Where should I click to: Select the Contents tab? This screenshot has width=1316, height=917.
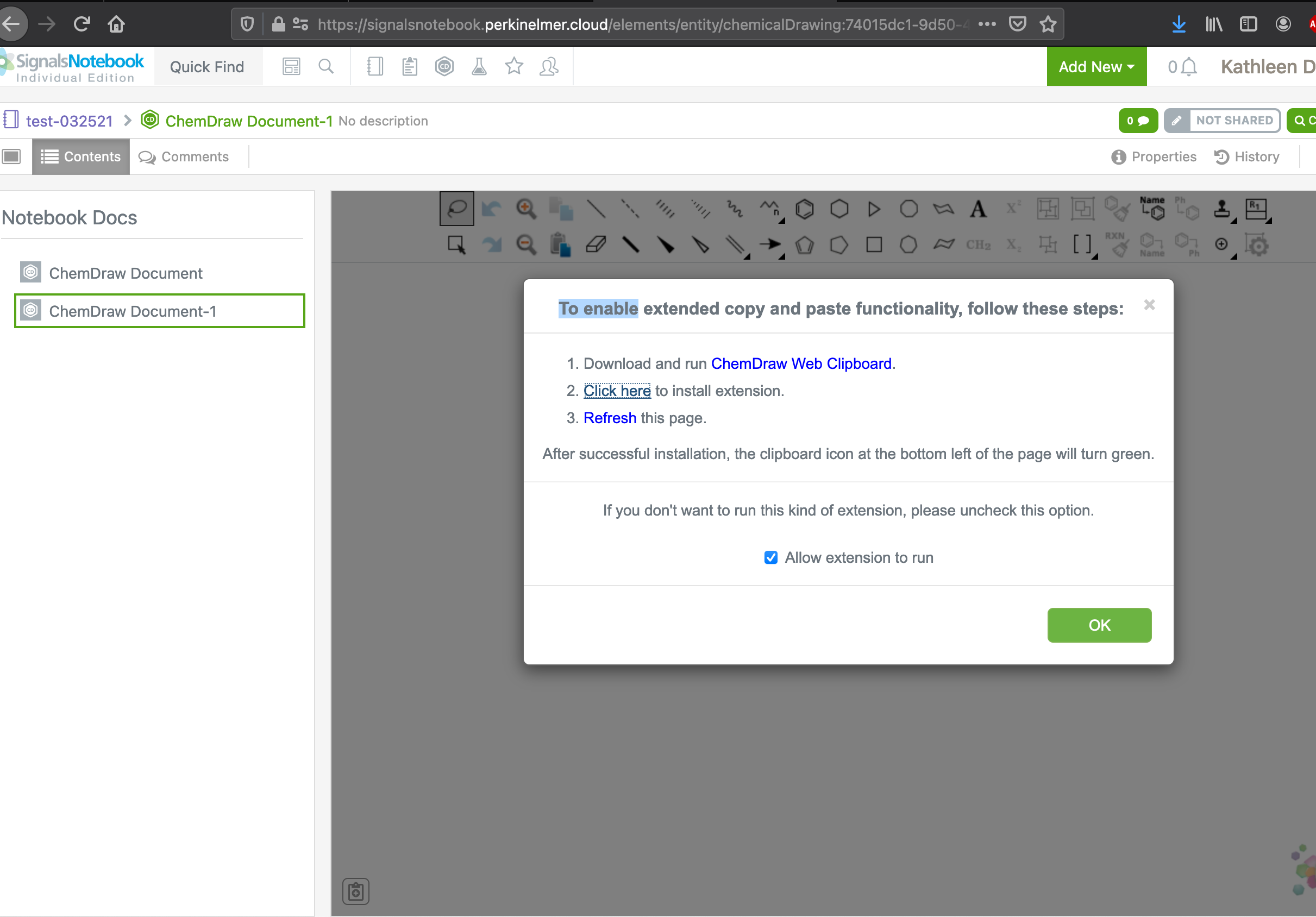[80, 156]
